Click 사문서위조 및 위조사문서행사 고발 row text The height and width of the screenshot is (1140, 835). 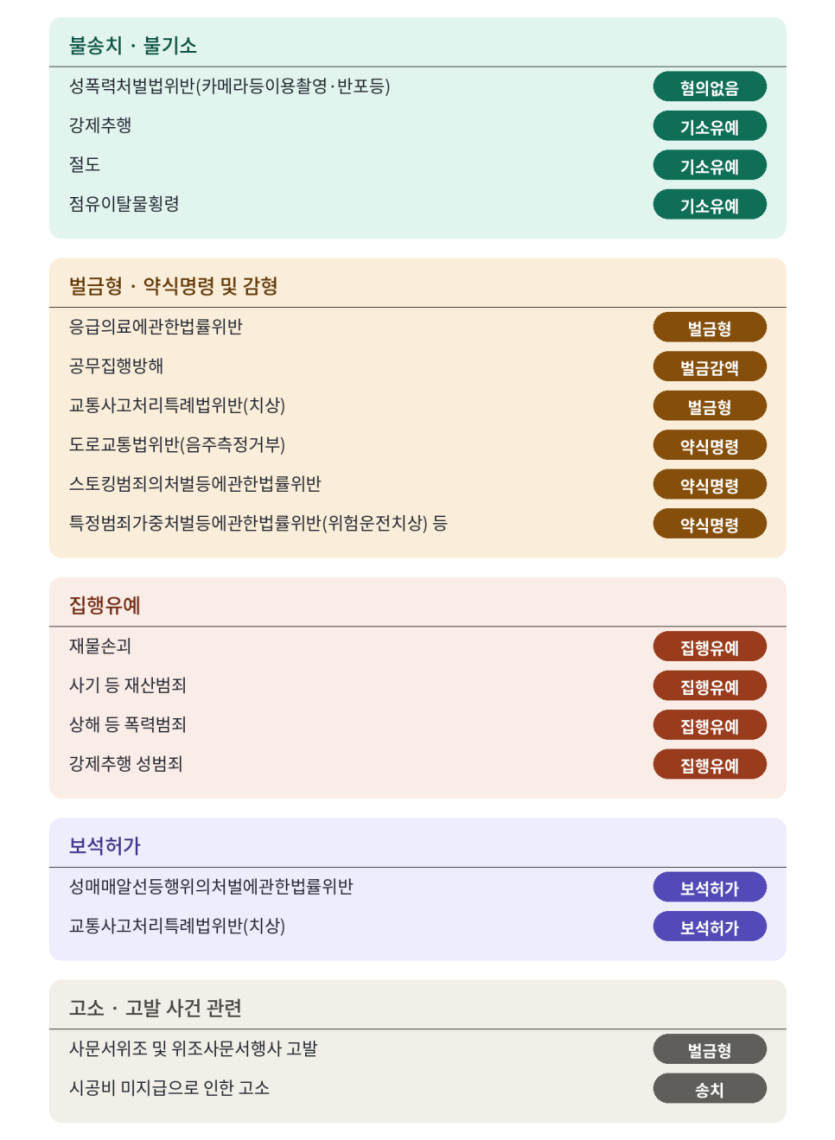(193, 1048)
